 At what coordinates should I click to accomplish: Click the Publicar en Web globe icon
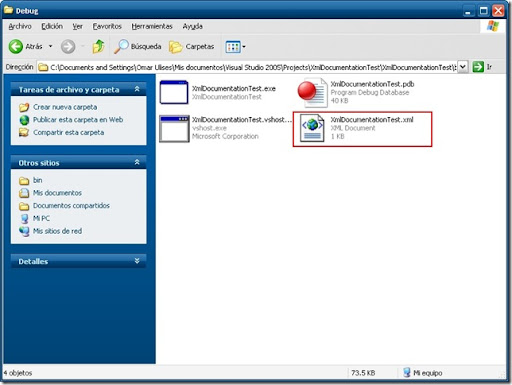24,120
